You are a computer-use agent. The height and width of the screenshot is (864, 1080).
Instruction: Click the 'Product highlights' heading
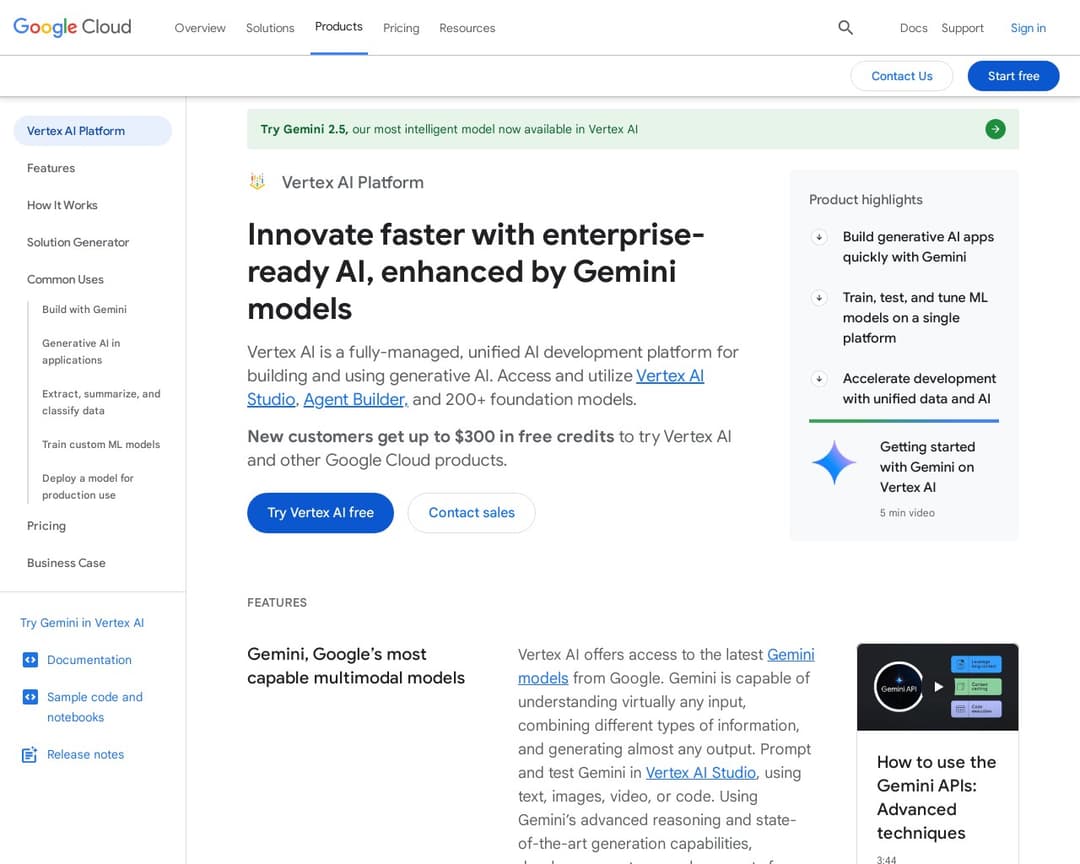tap(866, 200)
